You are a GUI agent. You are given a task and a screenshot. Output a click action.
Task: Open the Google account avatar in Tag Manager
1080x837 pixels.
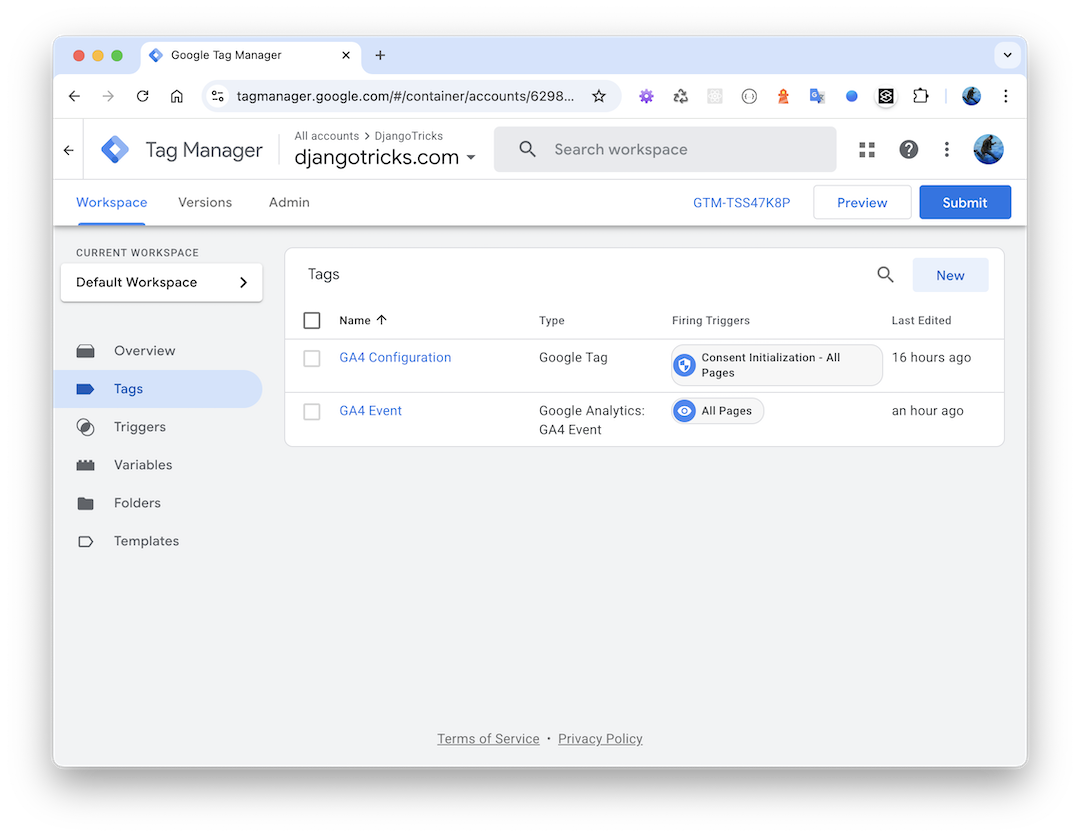click(x=988, y=149)
